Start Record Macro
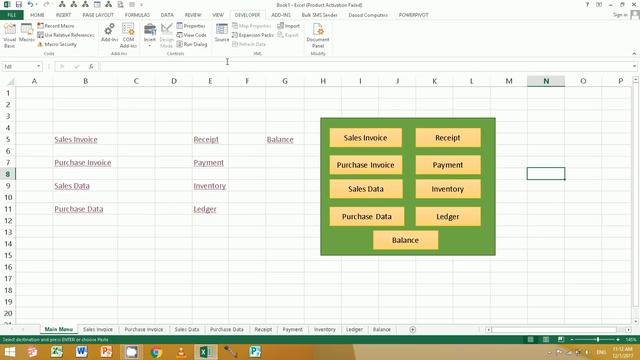This screenshot has height=360, width=640. click(56, 26)
